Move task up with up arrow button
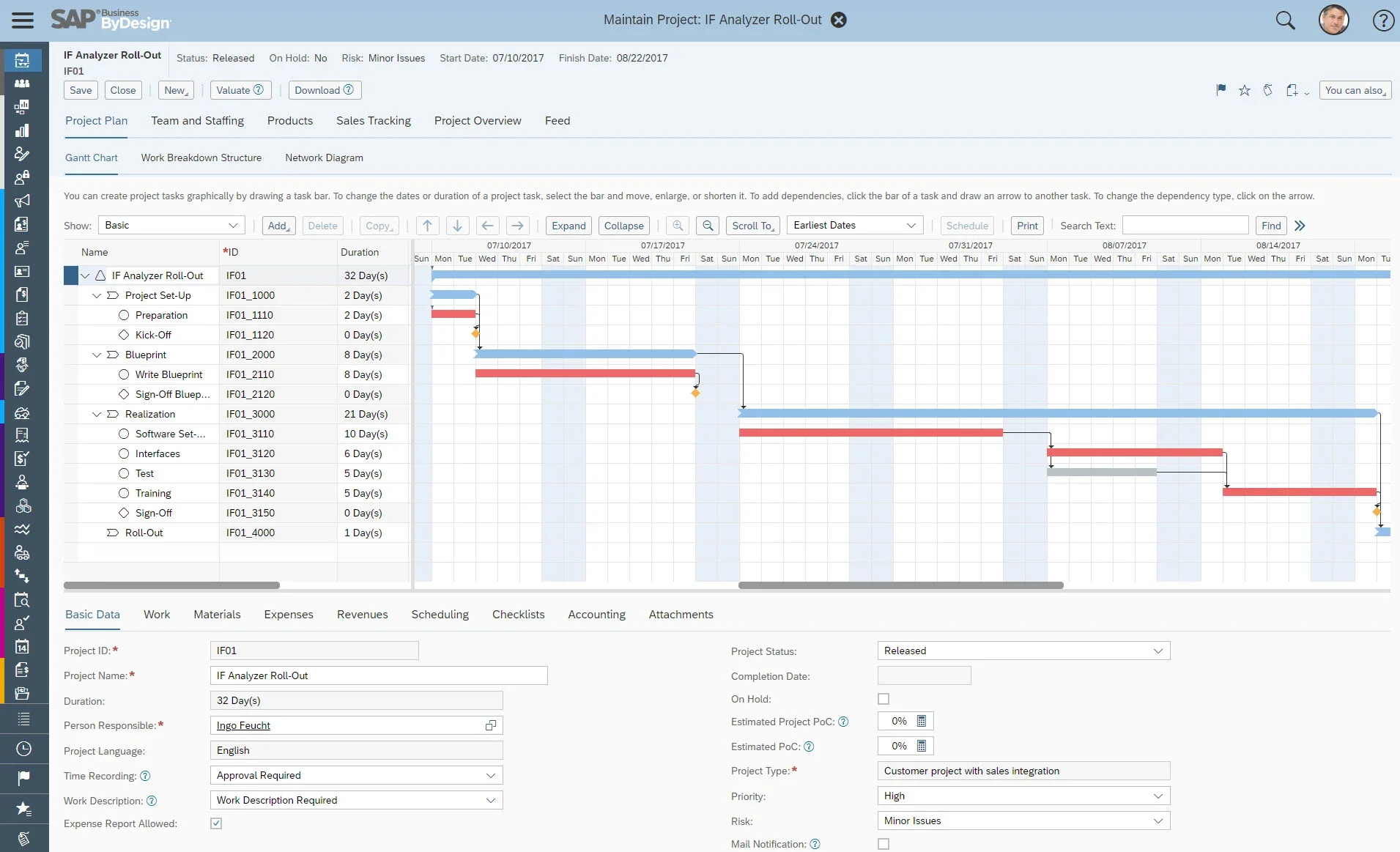 click(427, 226)
